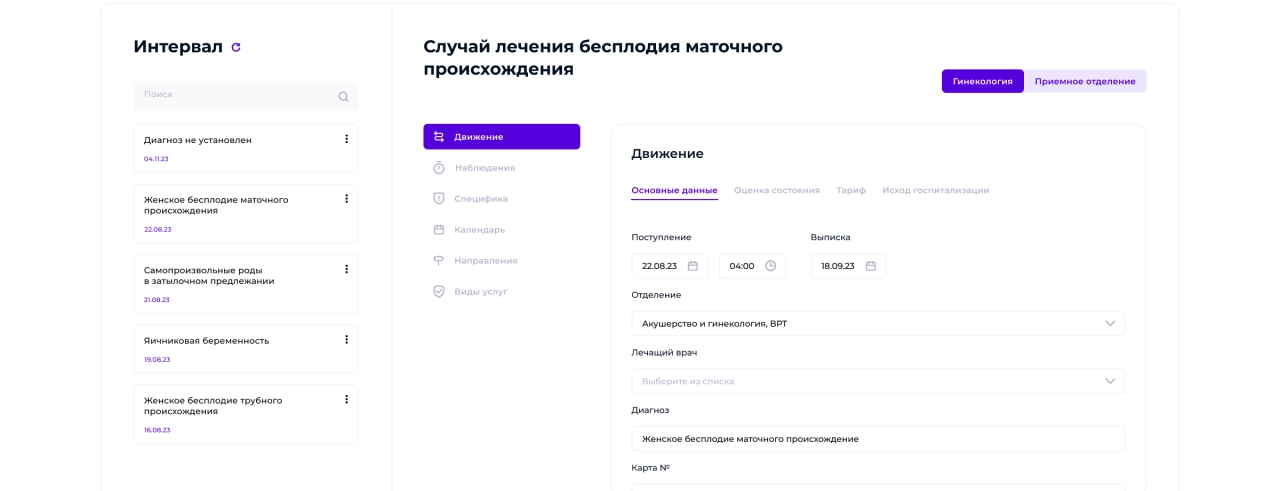This screenshot has height=491, width=1280.
Task: Open the menu dots for Женское бесплодие маточного происхождения card
Action: tap(347, 199)
